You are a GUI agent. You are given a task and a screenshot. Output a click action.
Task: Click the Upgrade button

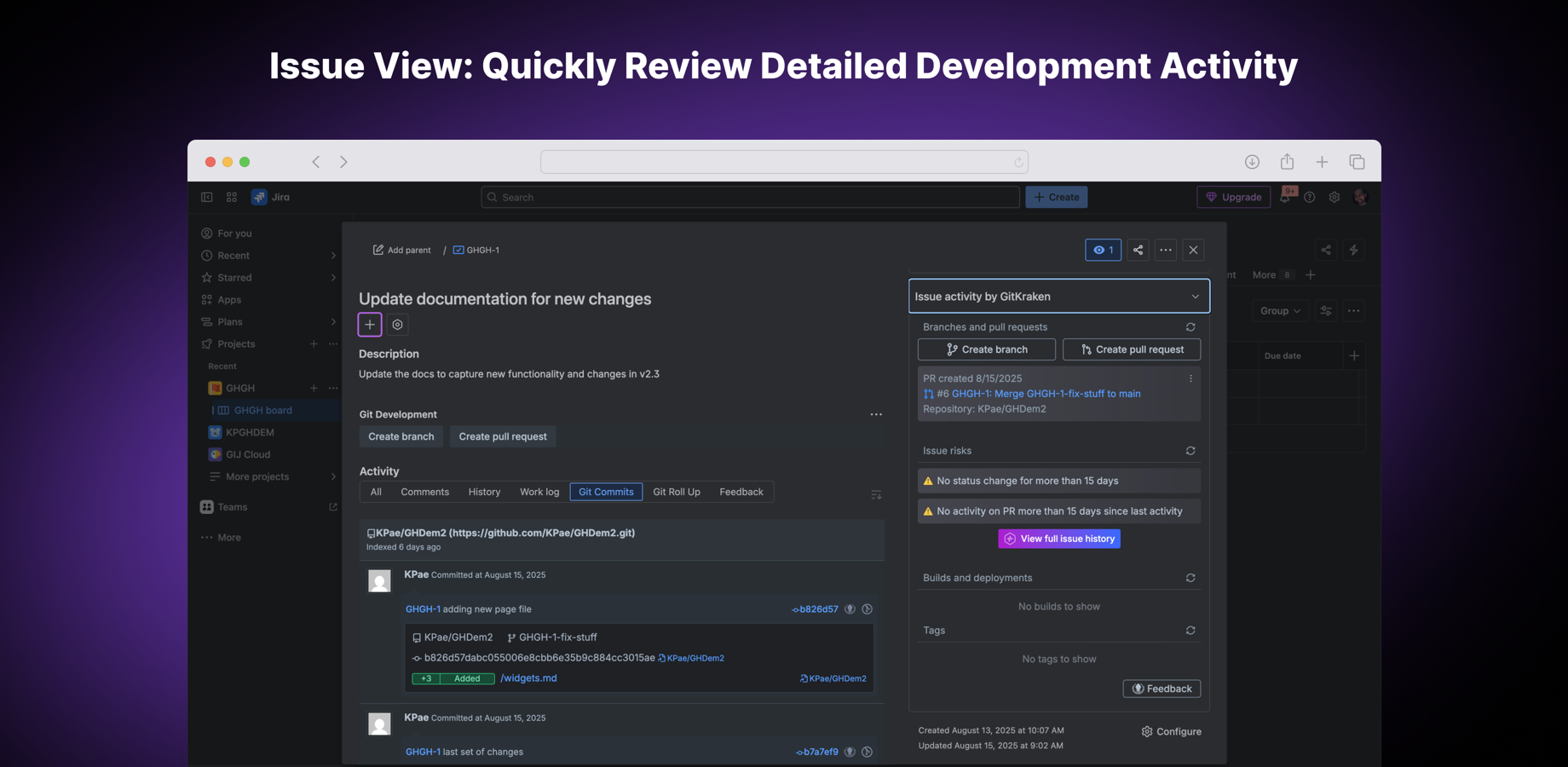coord(1234,197)
